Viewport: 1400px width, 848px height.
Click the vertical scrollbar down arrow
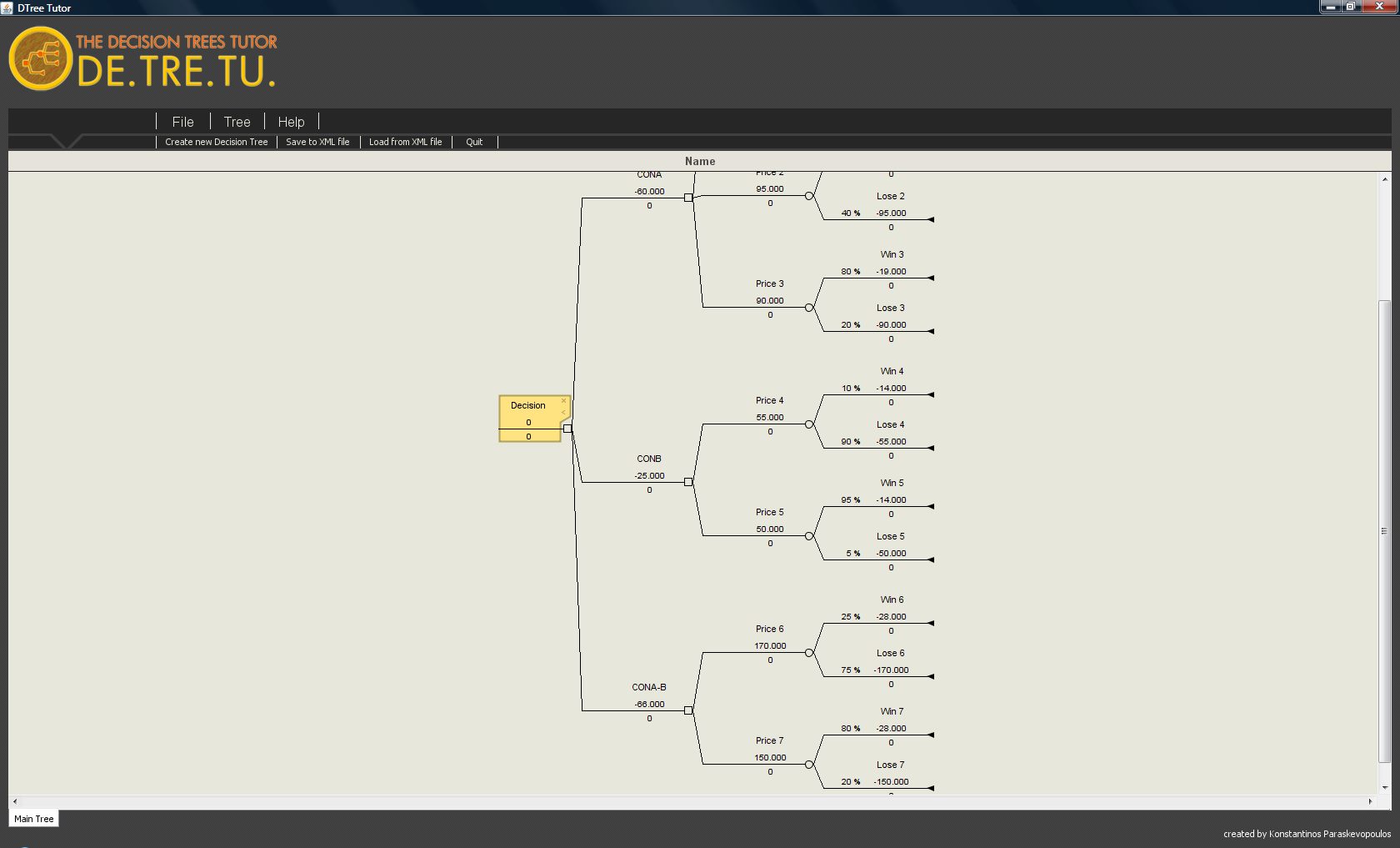pos(1385,787)
